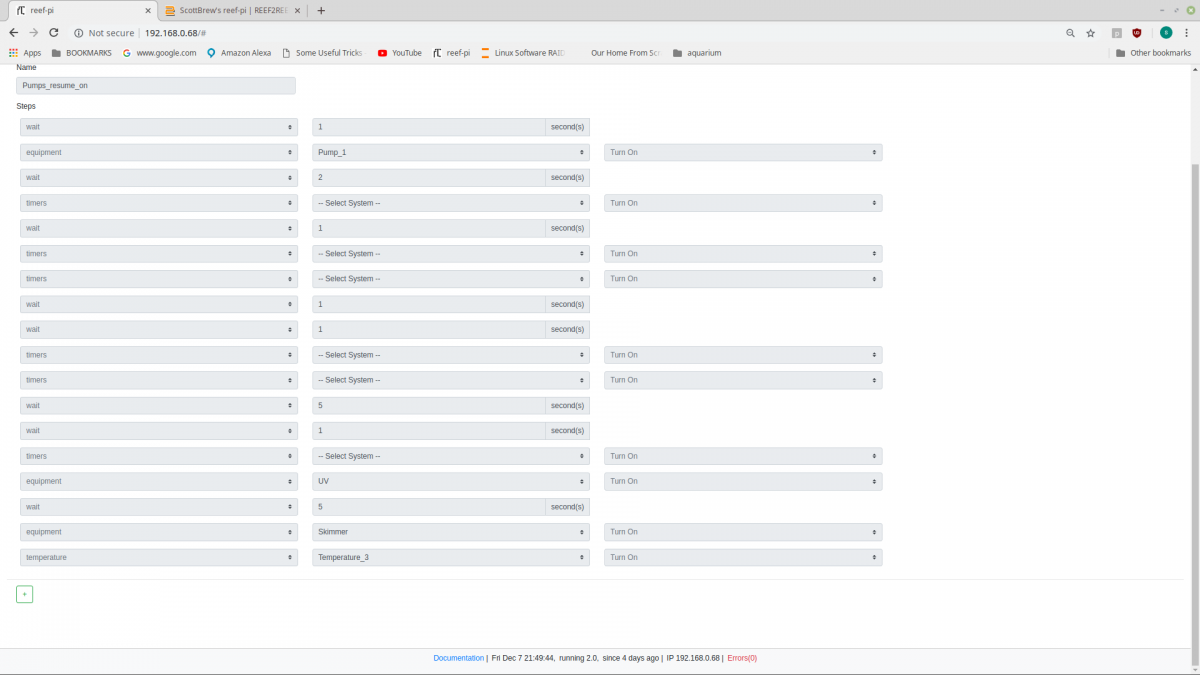Open the BOOKMARKS folder
Image resolution: width=1200 pixels, height=675 pixels.
point(82,53)
